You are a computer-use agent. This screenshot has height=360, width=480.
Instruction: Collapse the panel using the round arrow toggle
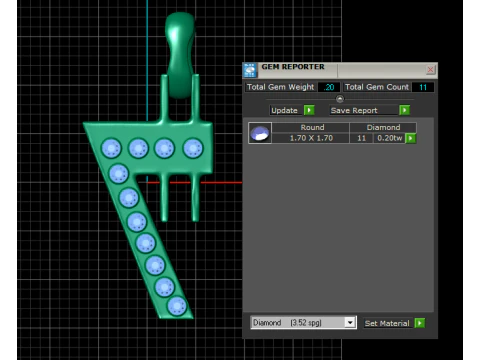[340, 99]
